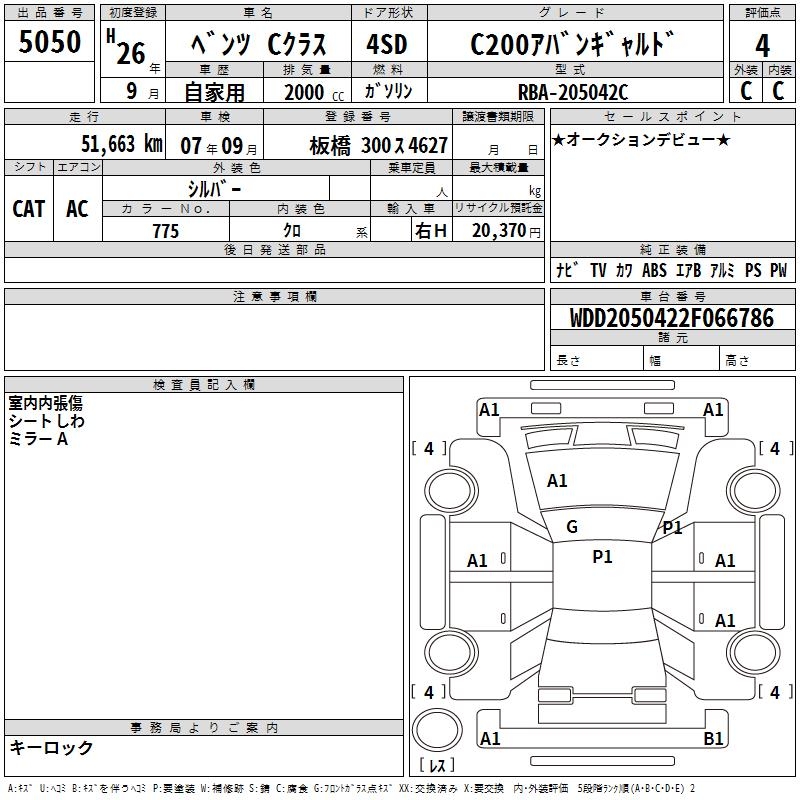Click the CAT shift type cell
Viewport: 800px width, 800px height.
click(28, 208)
